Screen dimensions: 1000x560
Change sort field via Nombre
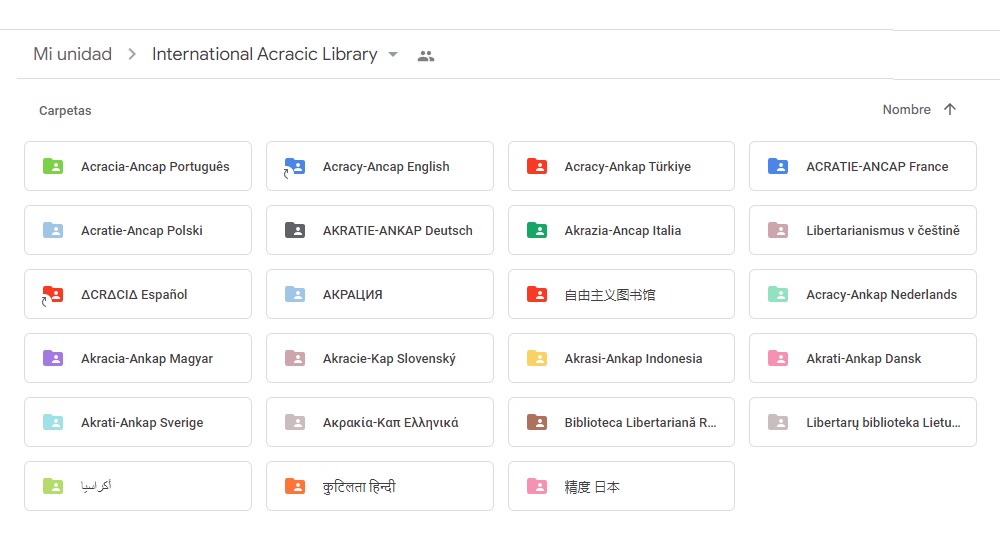coord(906,110)
